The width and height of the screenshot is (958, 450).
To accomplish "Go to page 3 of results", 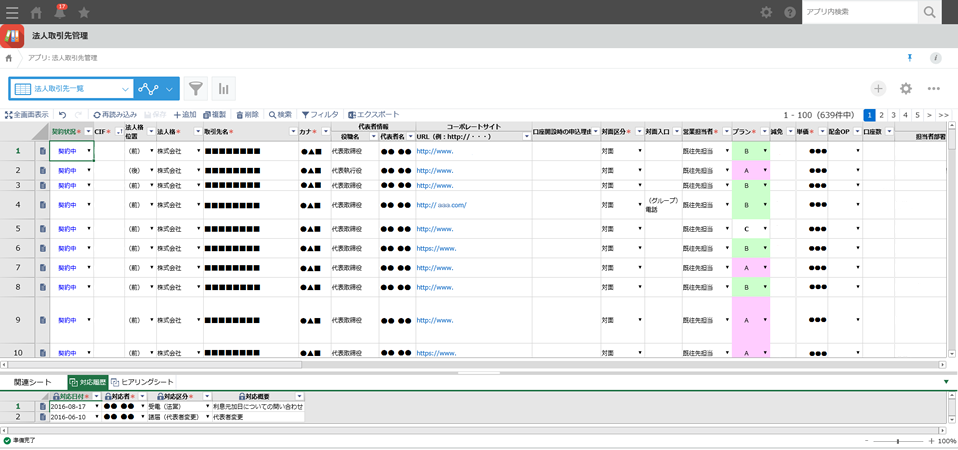I will pyautogui.click(x=894, y=115).
